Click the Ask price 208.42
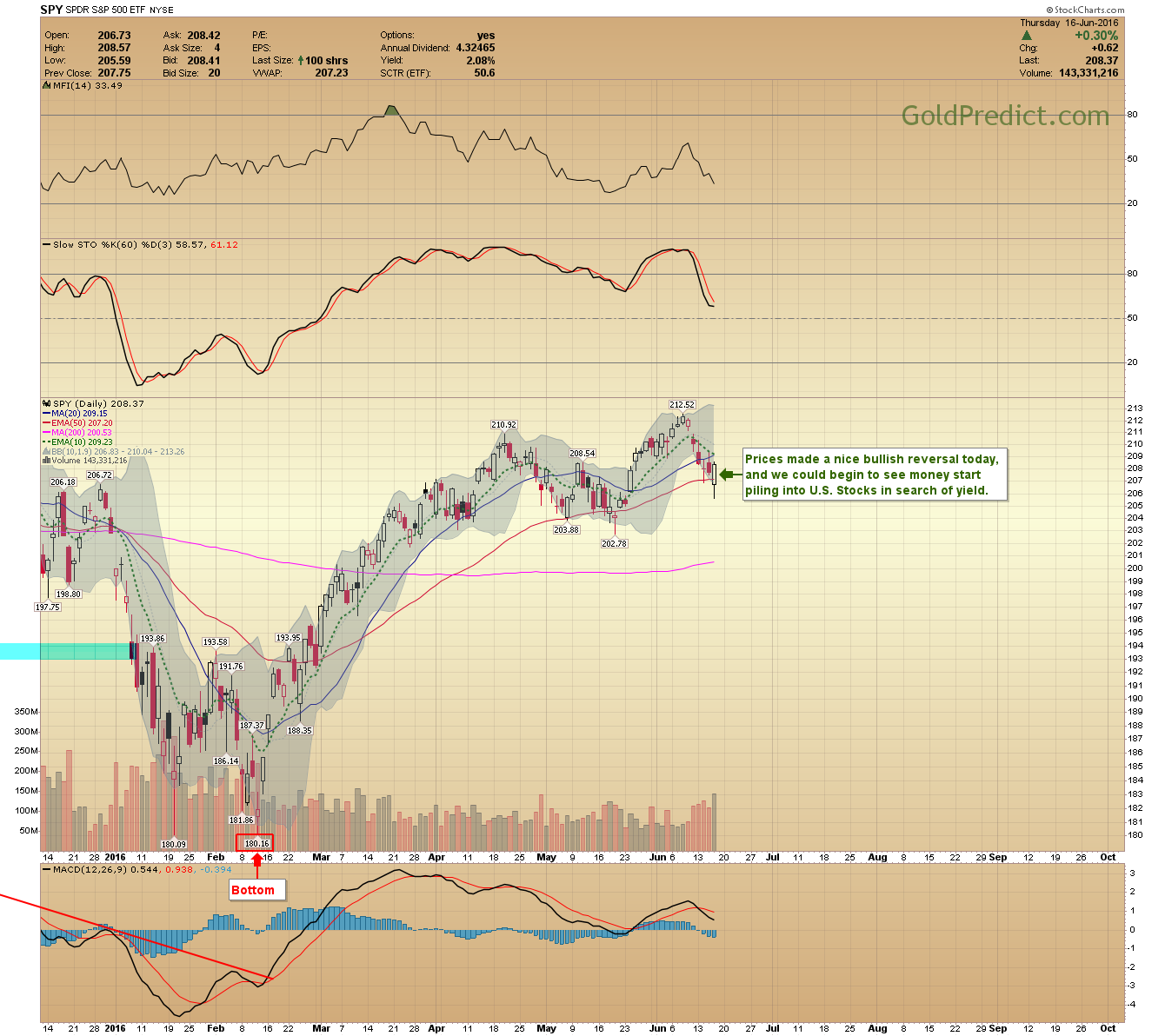The height and width of the screenshot is (1036, 1165). tap(203, 36)
